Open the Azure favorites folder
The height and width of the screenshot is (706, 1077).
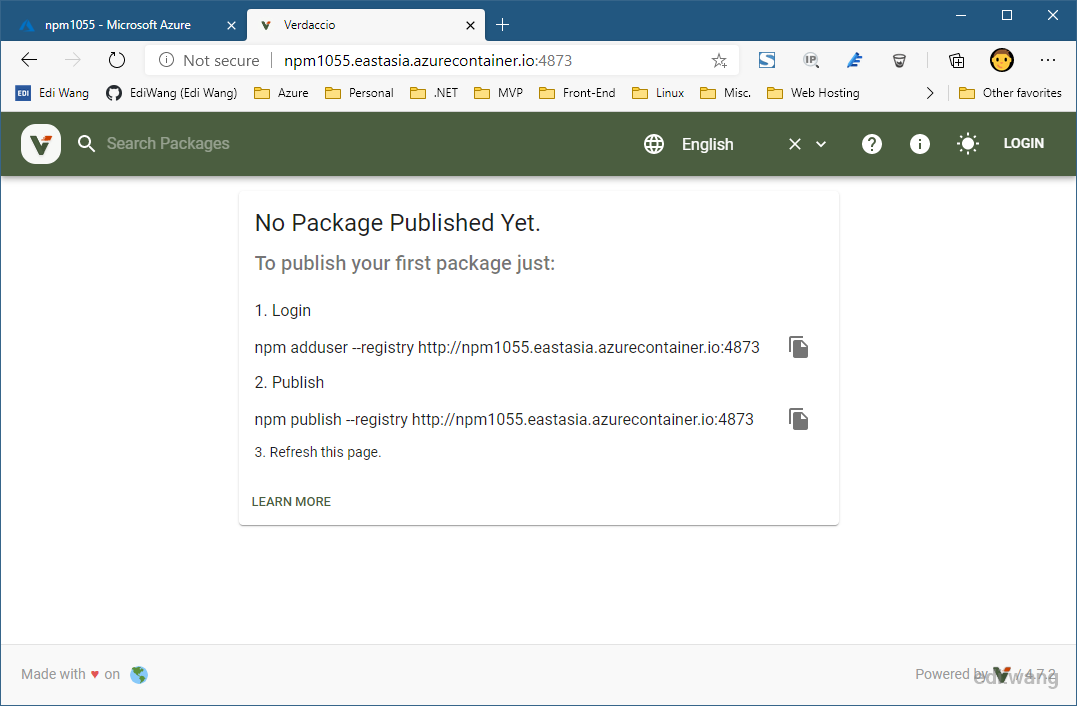282,93
